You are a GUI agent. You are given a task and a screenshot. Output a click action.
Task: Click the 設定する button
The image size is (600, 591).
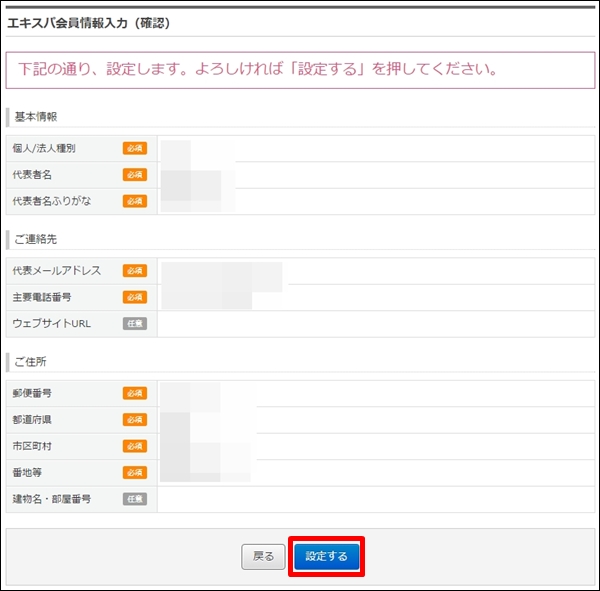[326, 556]
